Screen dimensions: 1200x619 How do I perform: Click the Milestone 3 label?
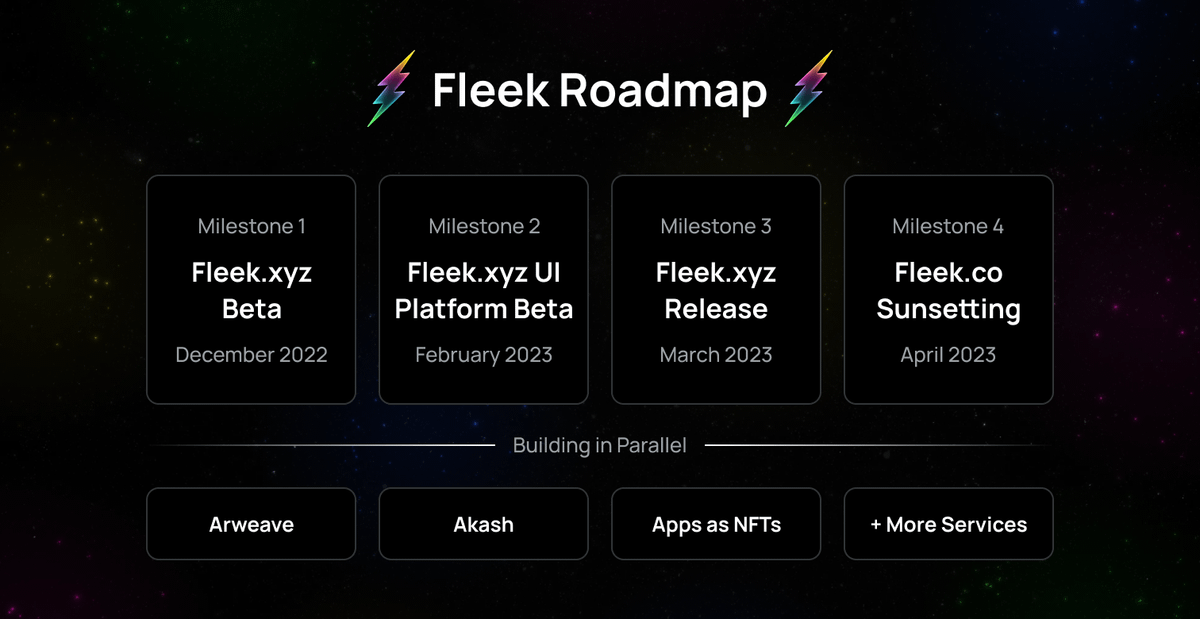pyautogui.click(x=716, y=227)
